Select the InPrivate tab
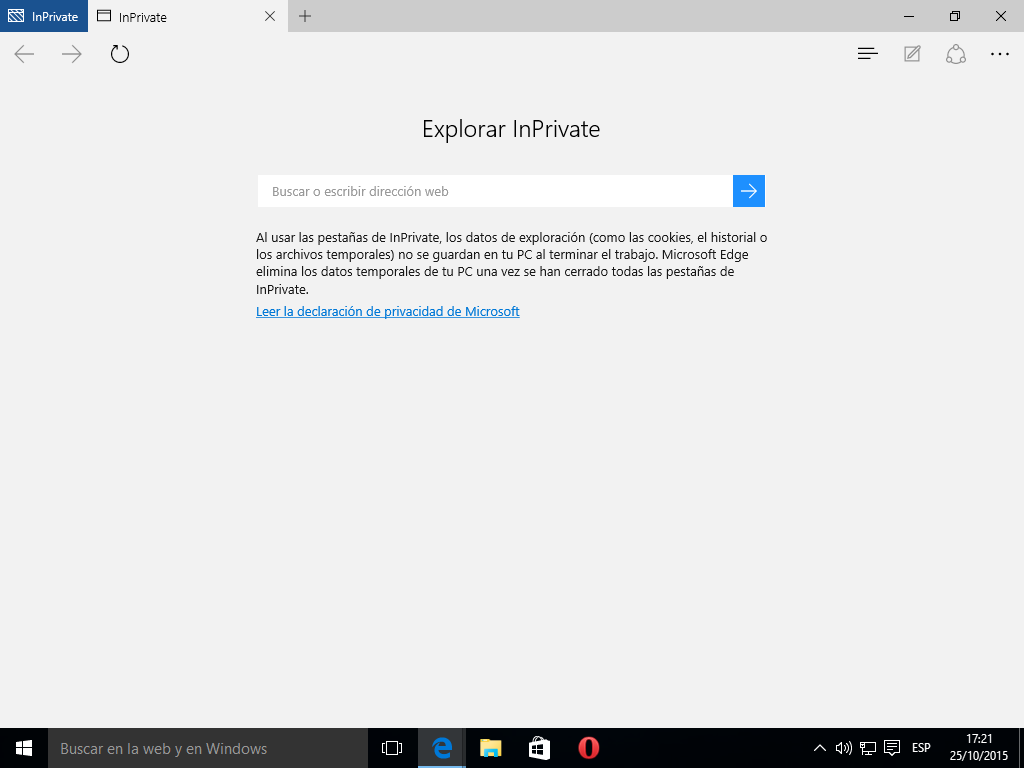The image size is (1024, 768). [170, 17]
